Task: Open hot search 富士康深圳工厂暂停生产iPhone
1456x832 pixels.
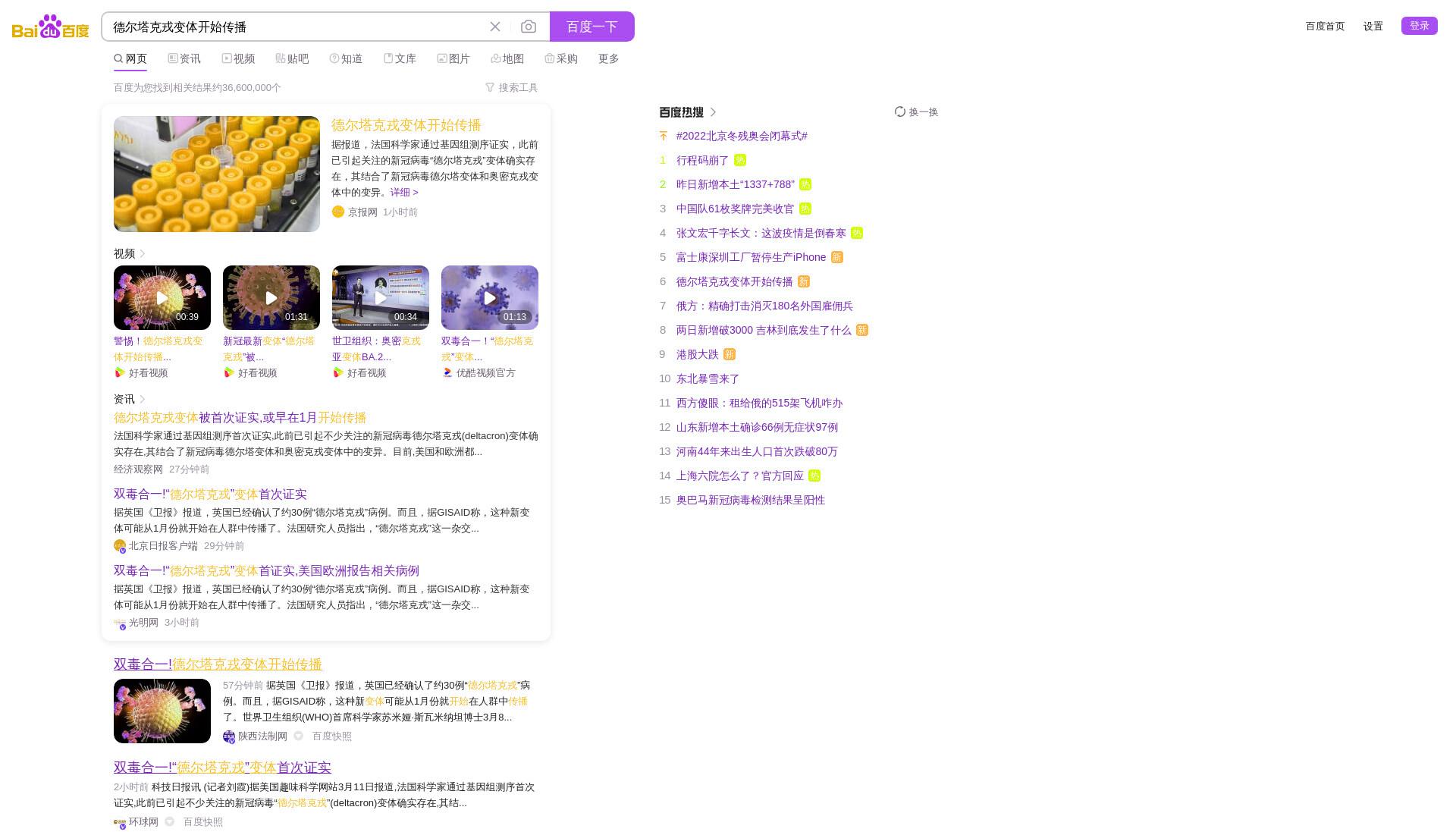Action: (x=752, y=257)
